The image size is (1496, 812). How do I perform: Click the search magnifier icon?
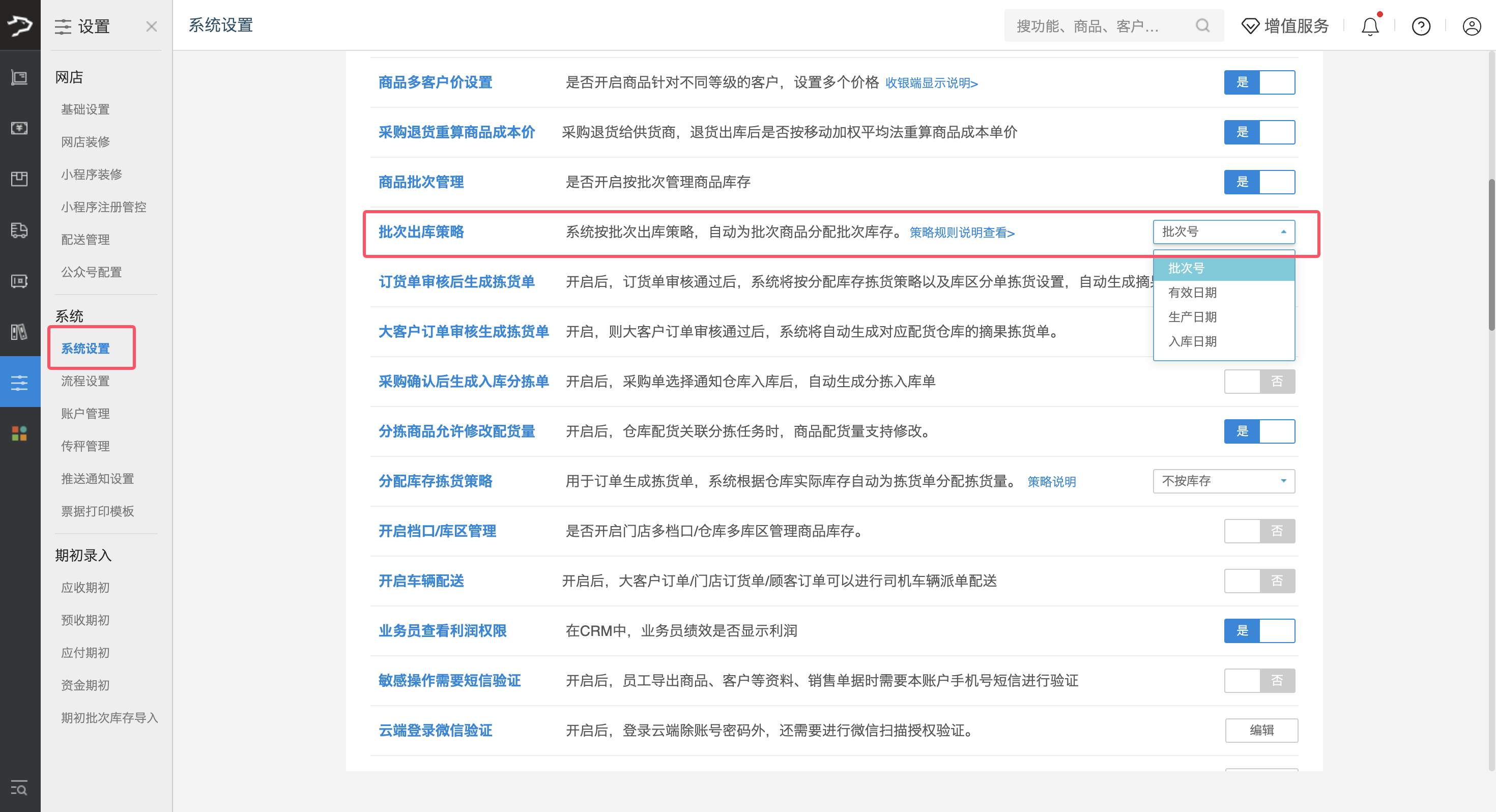pos(1203,25)
